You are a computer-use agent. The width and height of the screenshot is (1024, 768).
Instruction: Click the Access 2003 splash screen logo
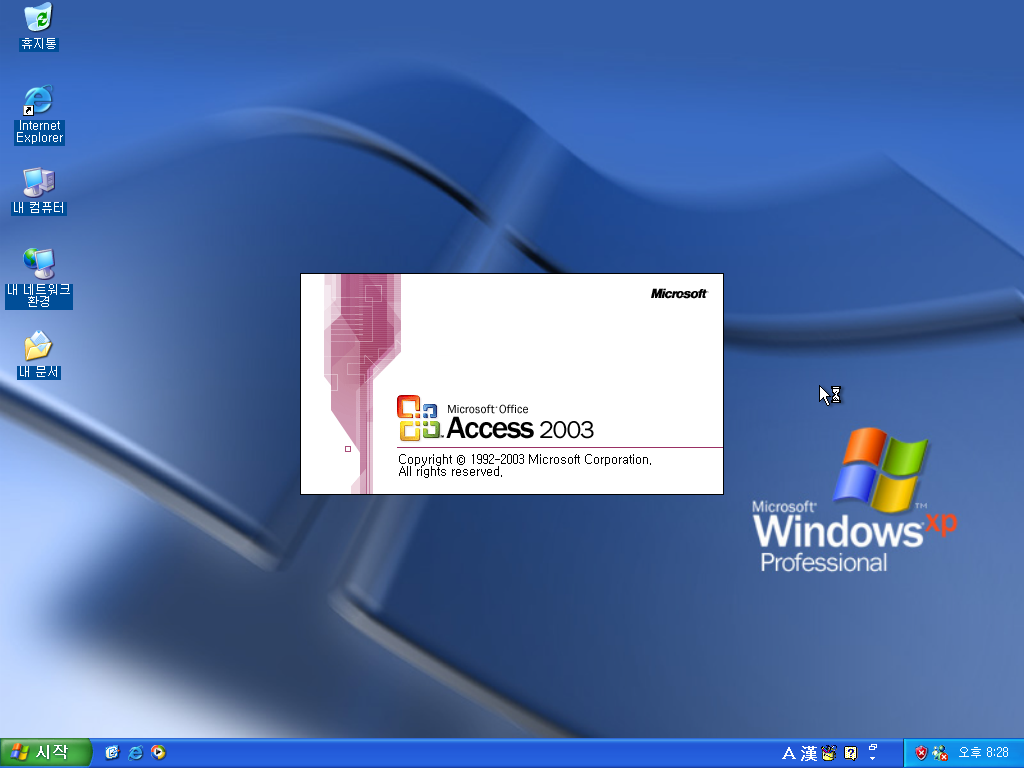pyautogui.click(x=418, y=418)
